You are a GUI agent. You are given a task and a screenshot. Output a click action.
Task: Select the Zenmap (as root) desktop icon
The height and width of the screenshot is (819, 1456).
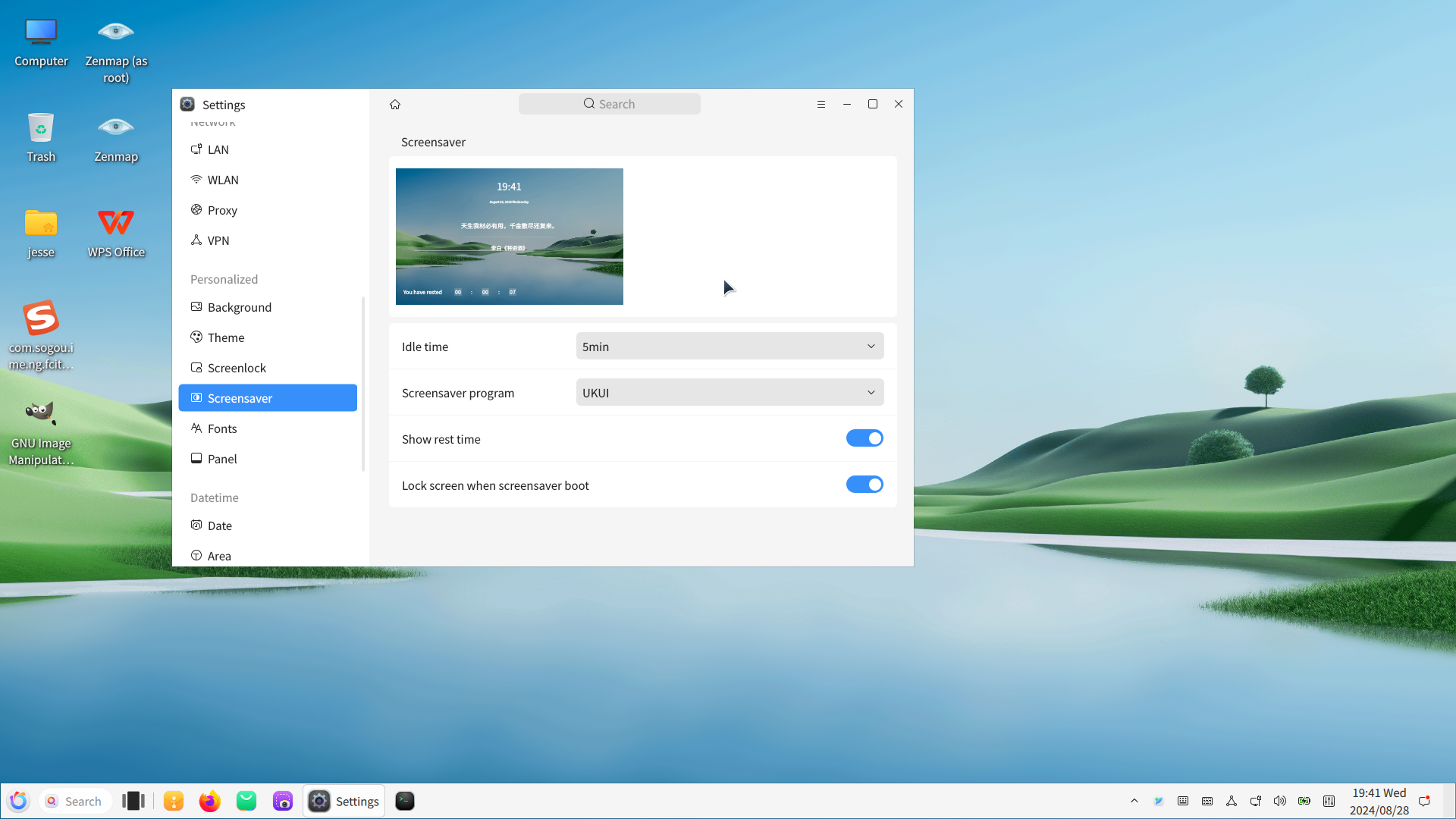pyautogui.click(x=116, y=50)
